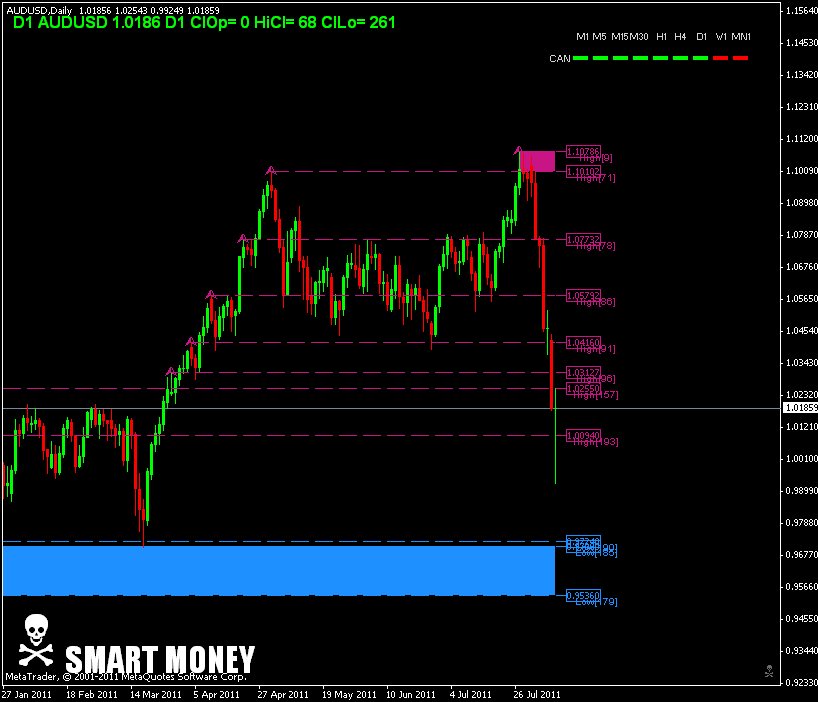
Task: Click the arrow marker on the 1.03127 line
Action: click(171, 371)
